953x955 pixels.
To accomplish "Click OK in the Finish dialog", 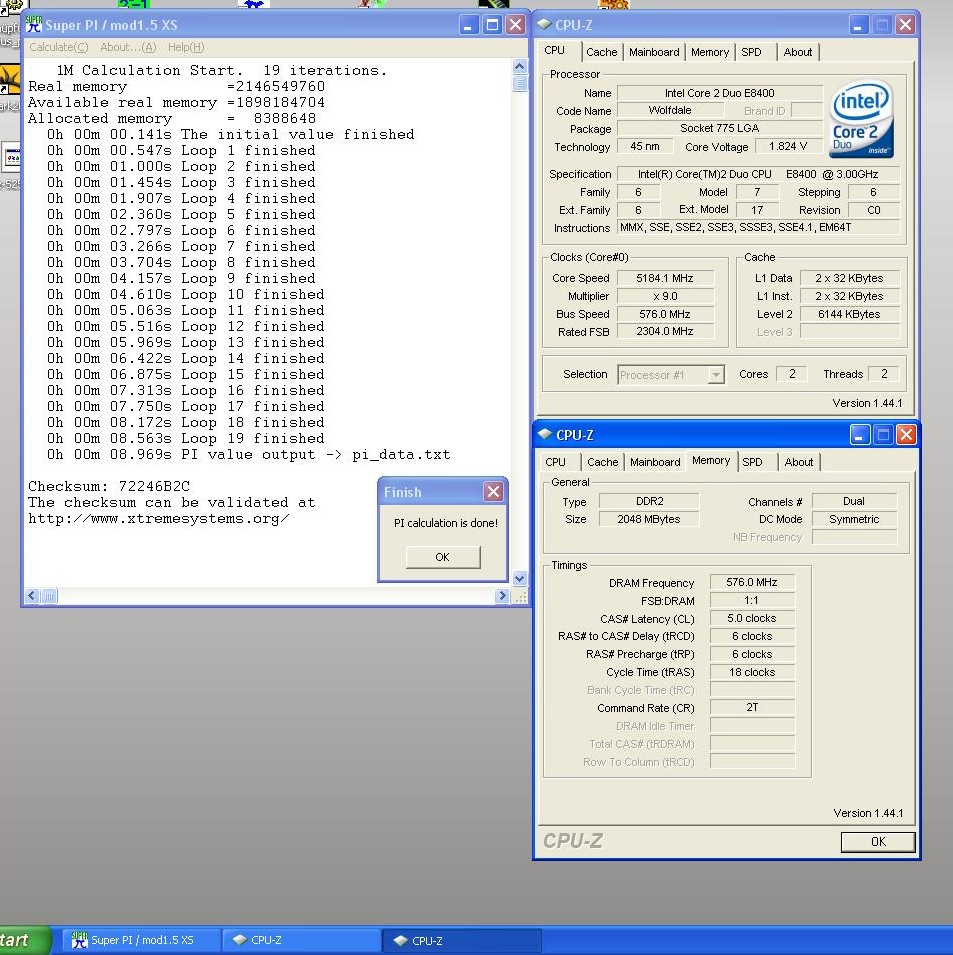I will coord(443,557).
